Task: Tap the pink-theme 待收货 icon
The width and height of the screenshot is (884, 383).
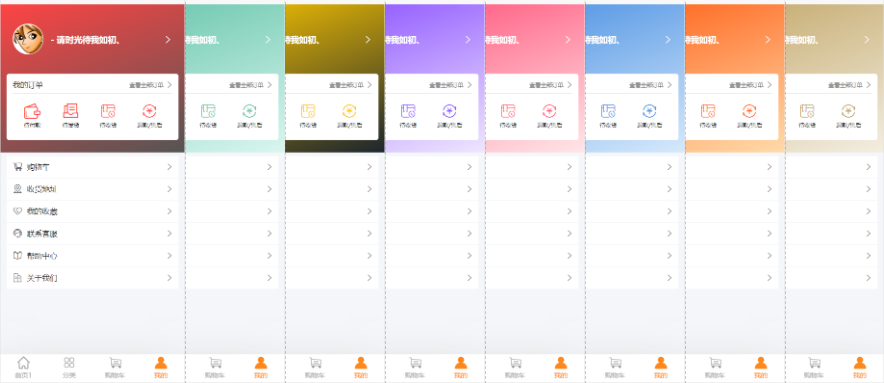Action: pyautogui.click(x=508, y=111)
